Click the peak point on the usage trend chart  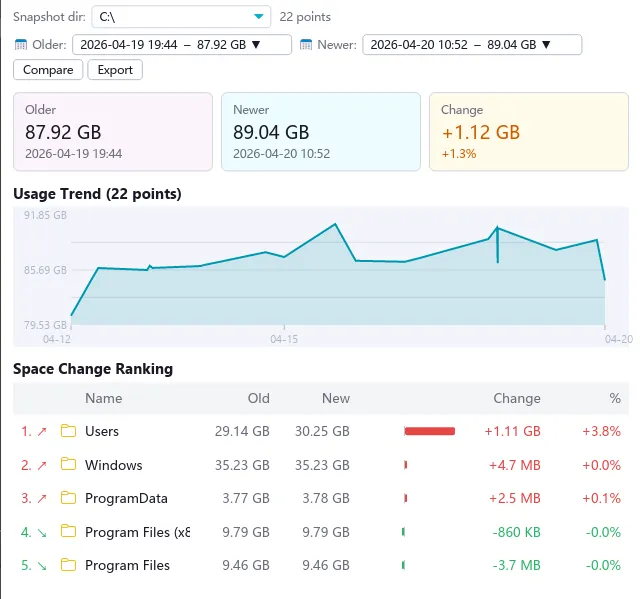coord(334,224)
